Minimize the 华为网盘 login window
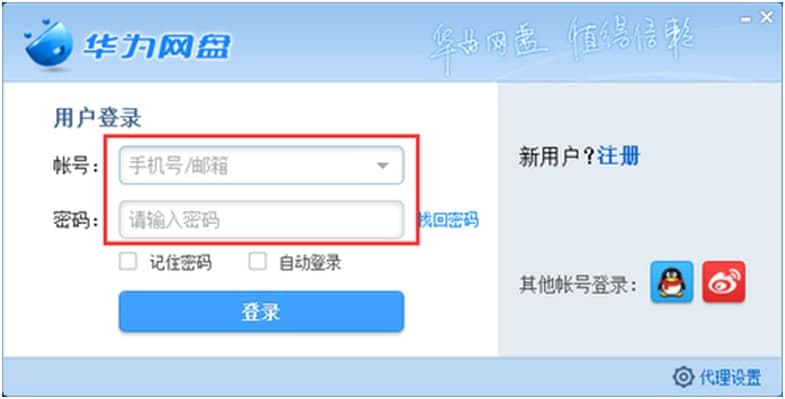Image resolution: width=785 pixels, height=399 pixels. (746, 20)
